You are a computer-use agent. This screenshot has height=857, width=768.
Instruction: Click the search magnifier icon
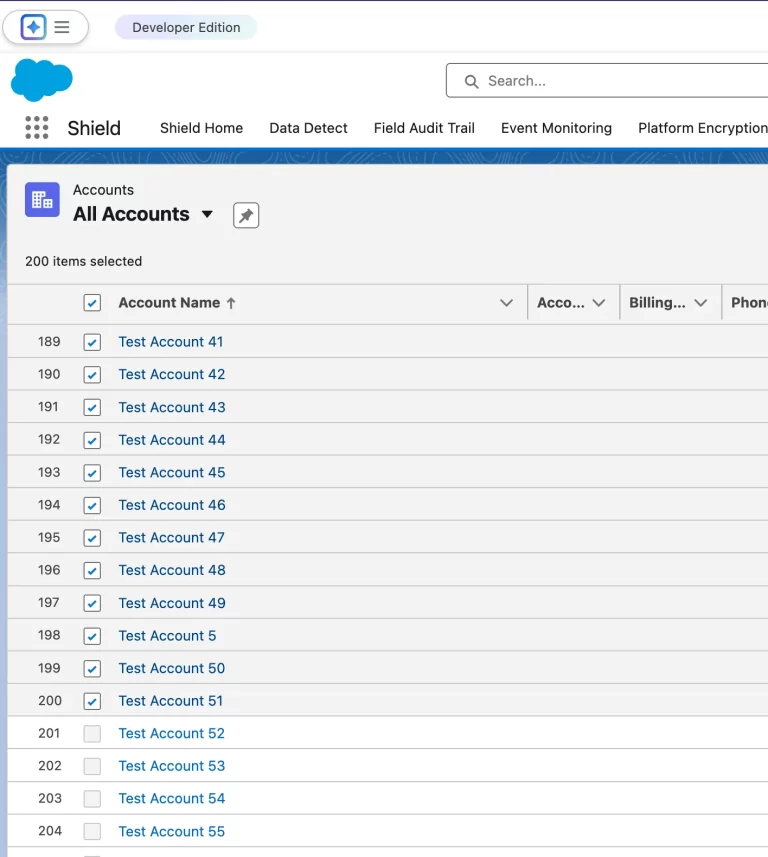tap(471, 81)
